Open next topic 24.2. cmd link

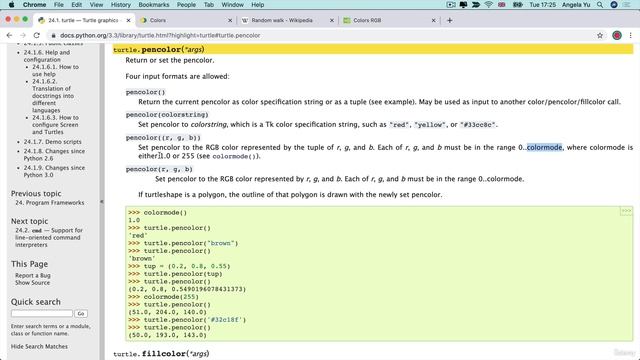(x=49, y=238)
